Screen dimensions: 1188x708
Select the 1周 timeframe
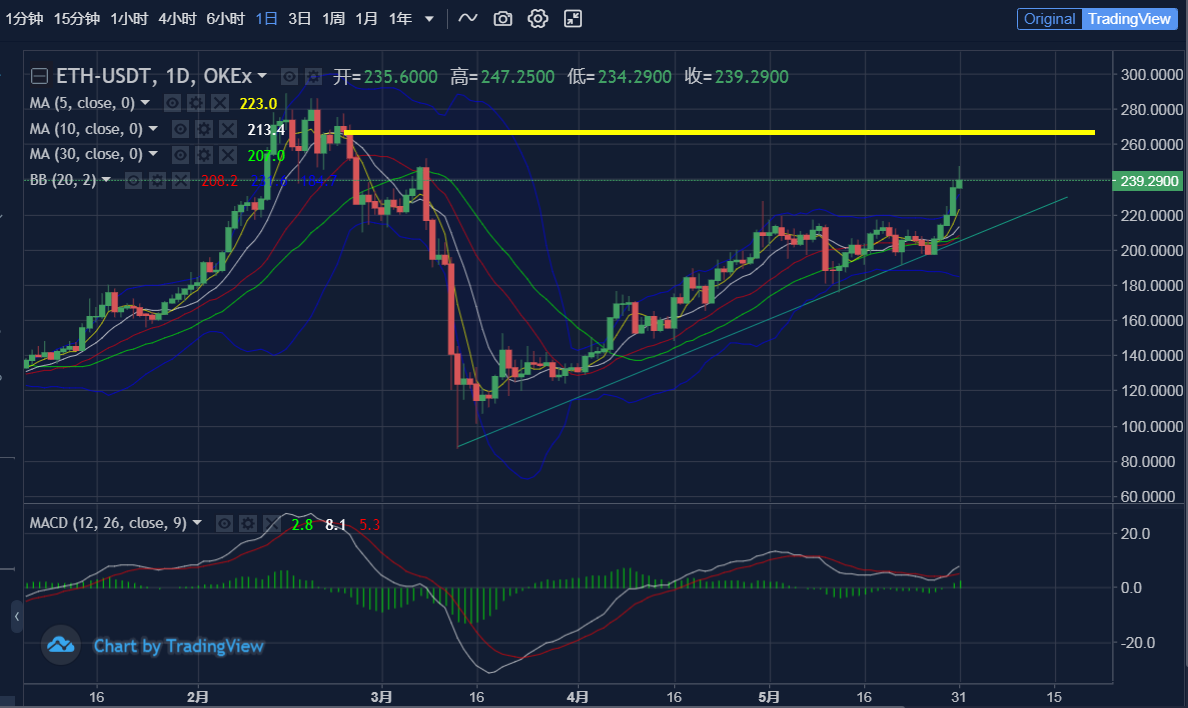[x=333, y=18]
